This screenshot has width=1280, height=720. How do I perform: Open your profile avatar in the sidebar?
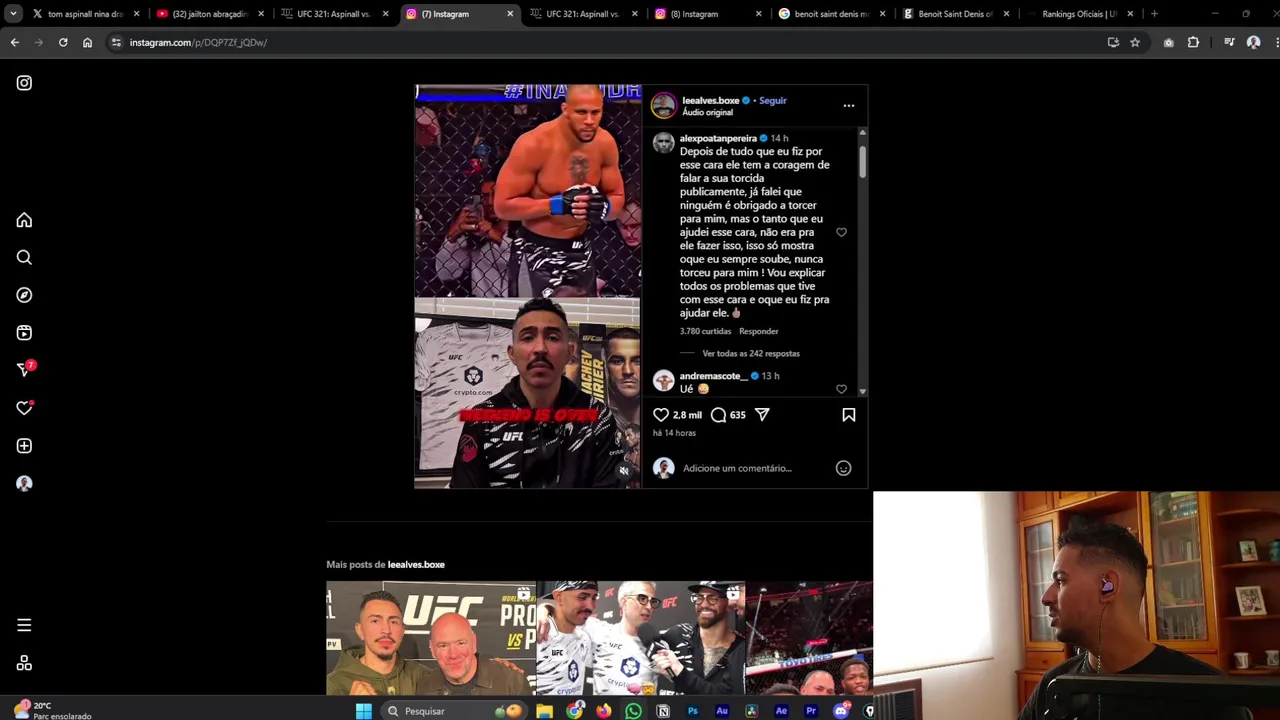[x=24, y=483]
